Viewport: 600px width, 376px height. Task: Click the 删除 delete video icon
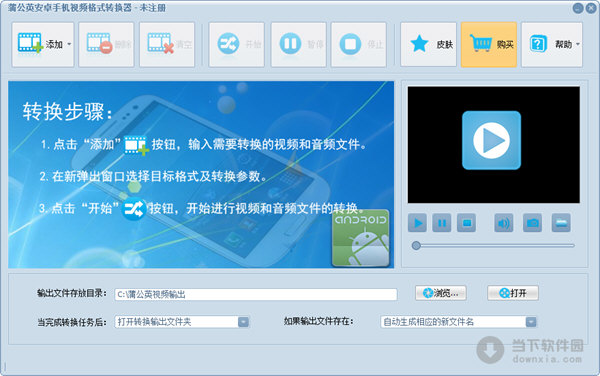(x=99, y=43)
